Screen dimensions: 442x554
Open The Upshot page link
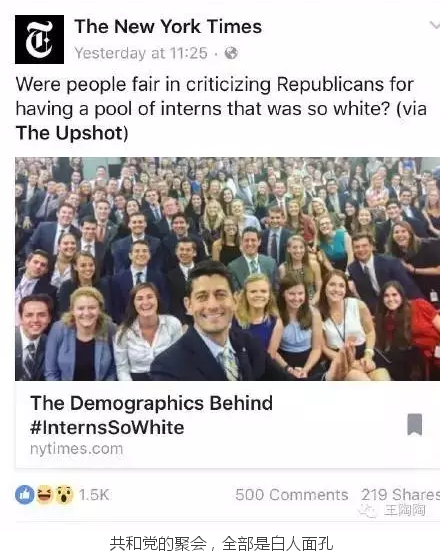pos(70,134)
